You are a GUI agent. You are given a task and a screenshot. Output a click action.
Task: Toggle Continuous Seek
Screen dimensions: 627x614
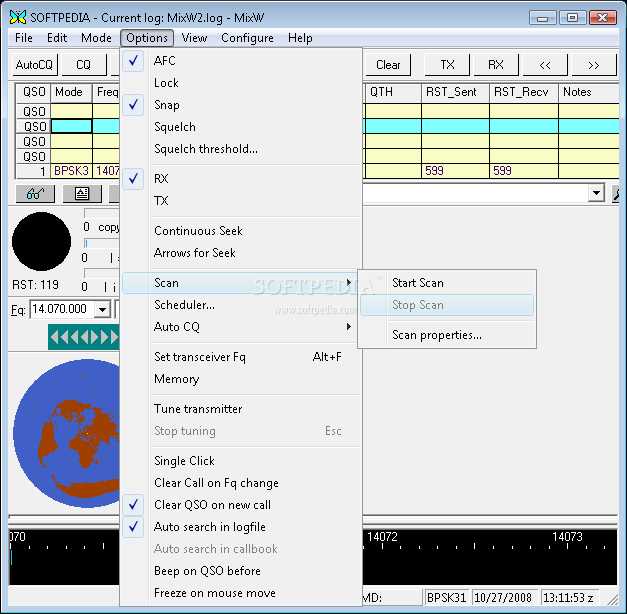241,231
